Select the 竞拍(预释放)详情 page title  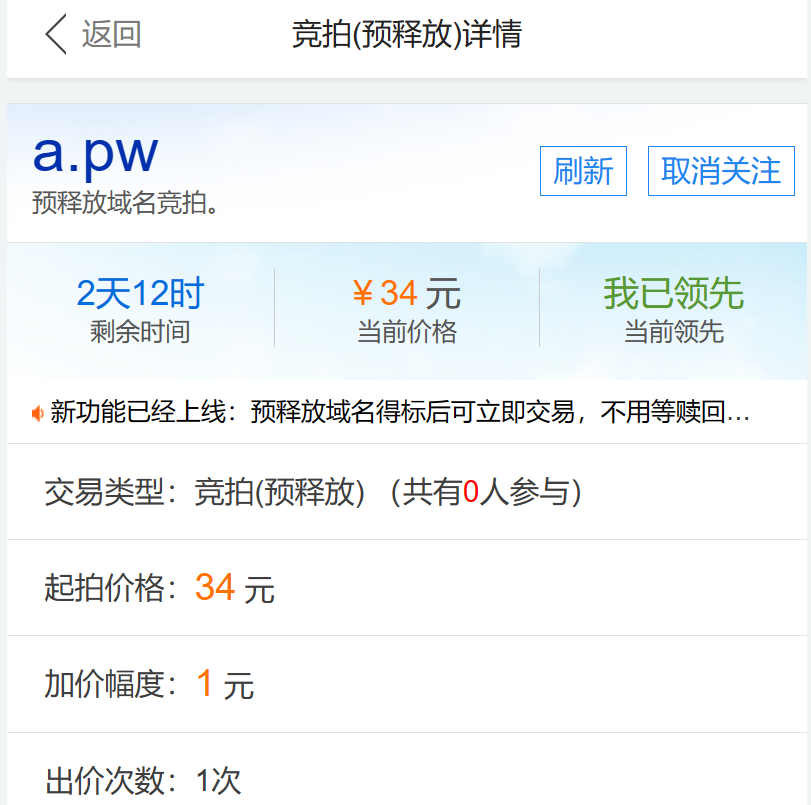(x=406, y=35)
